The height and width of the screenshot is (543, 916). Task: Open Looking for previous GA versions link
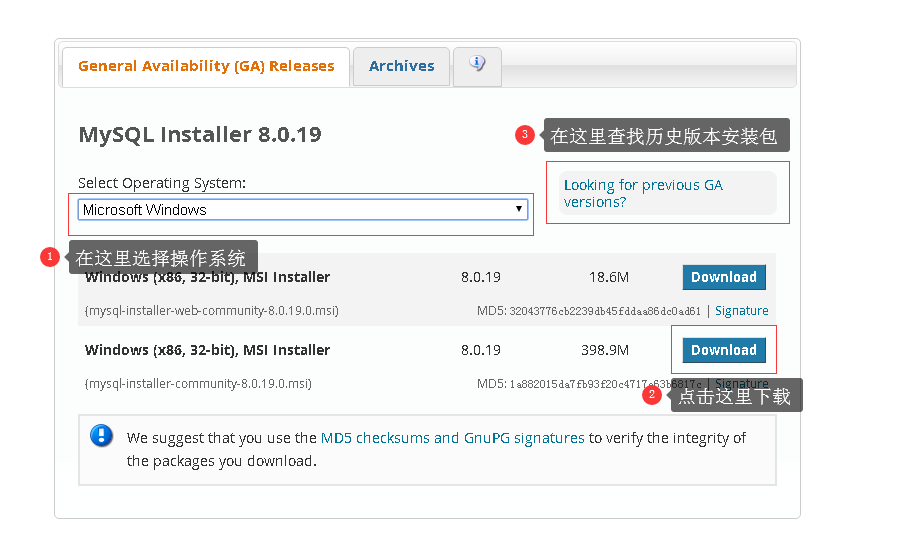pos(643,193)
